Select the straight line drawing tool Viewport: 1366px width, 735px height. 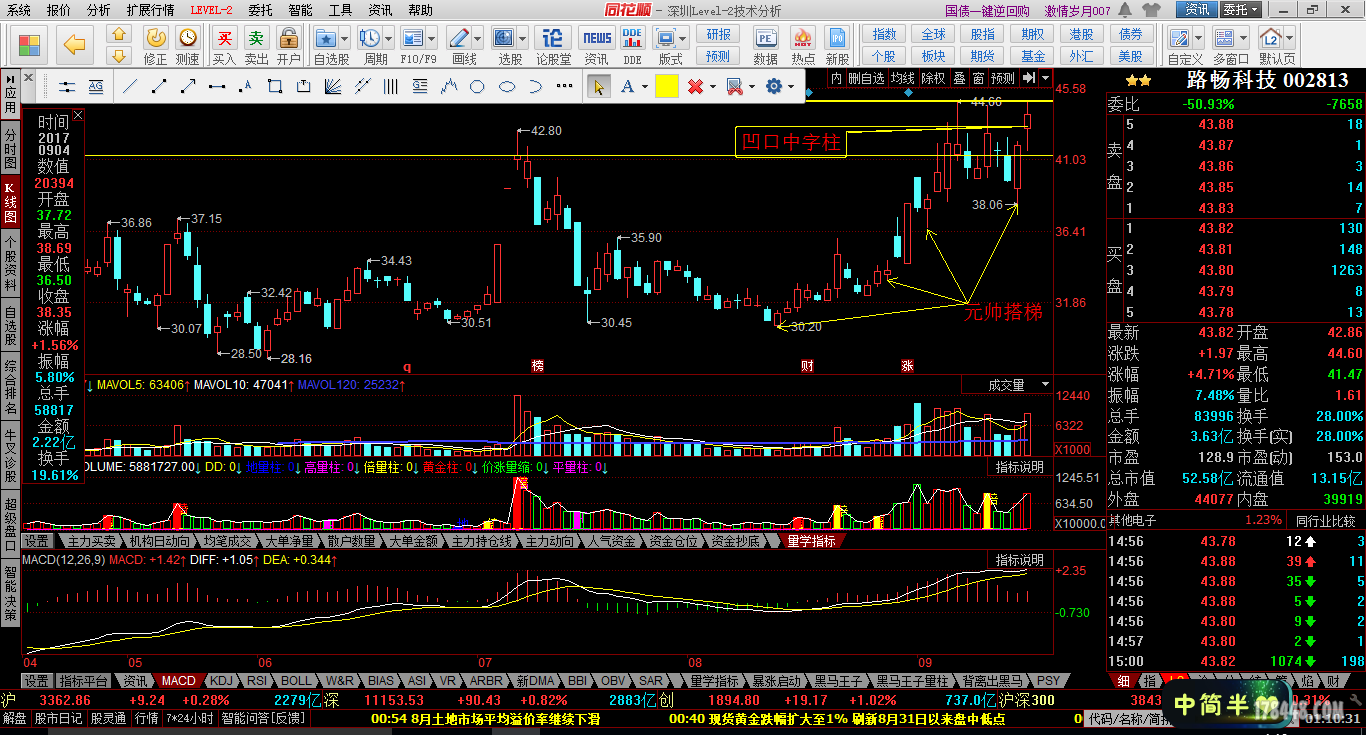(x=130, y=87)
